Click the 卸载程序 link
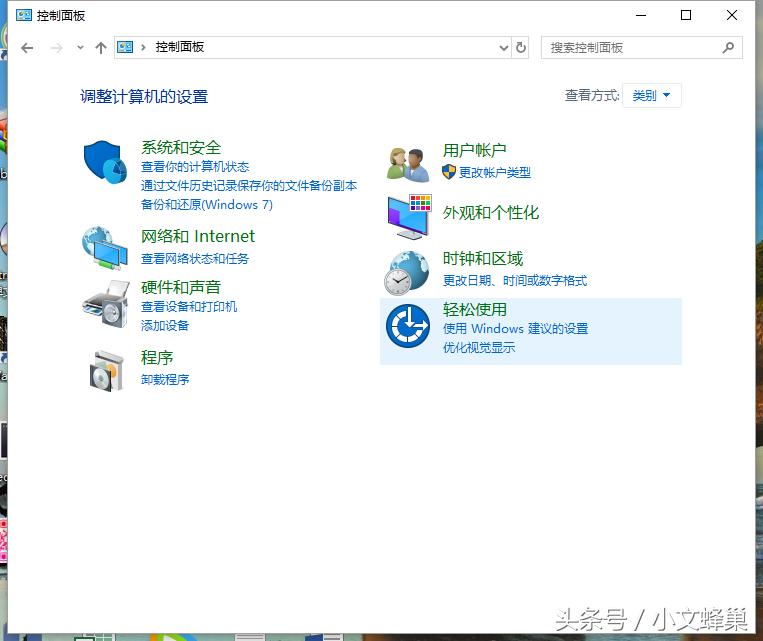 point(165,380)
